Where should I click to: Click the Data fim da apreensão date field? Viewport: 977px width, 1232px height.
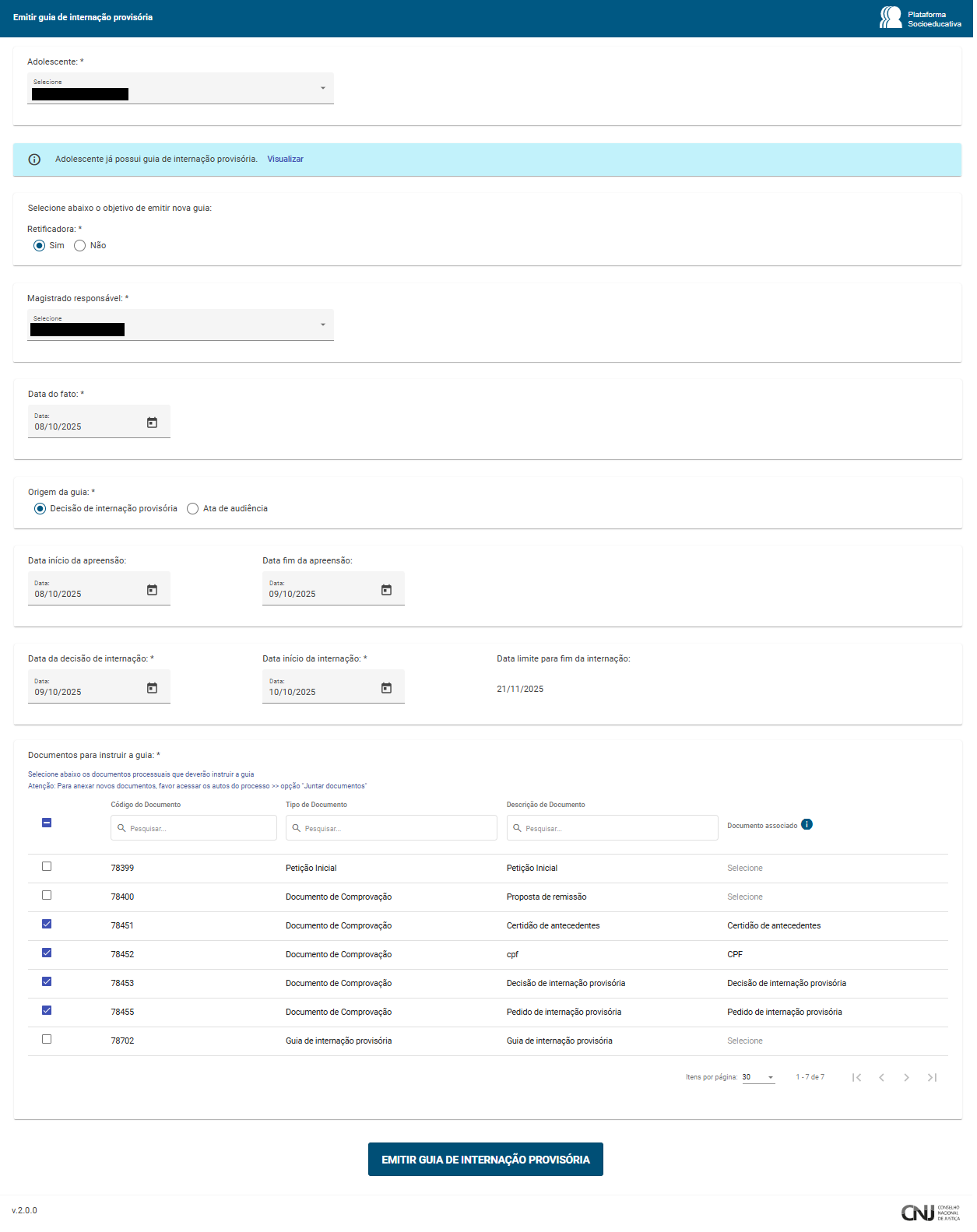point(333,589)
